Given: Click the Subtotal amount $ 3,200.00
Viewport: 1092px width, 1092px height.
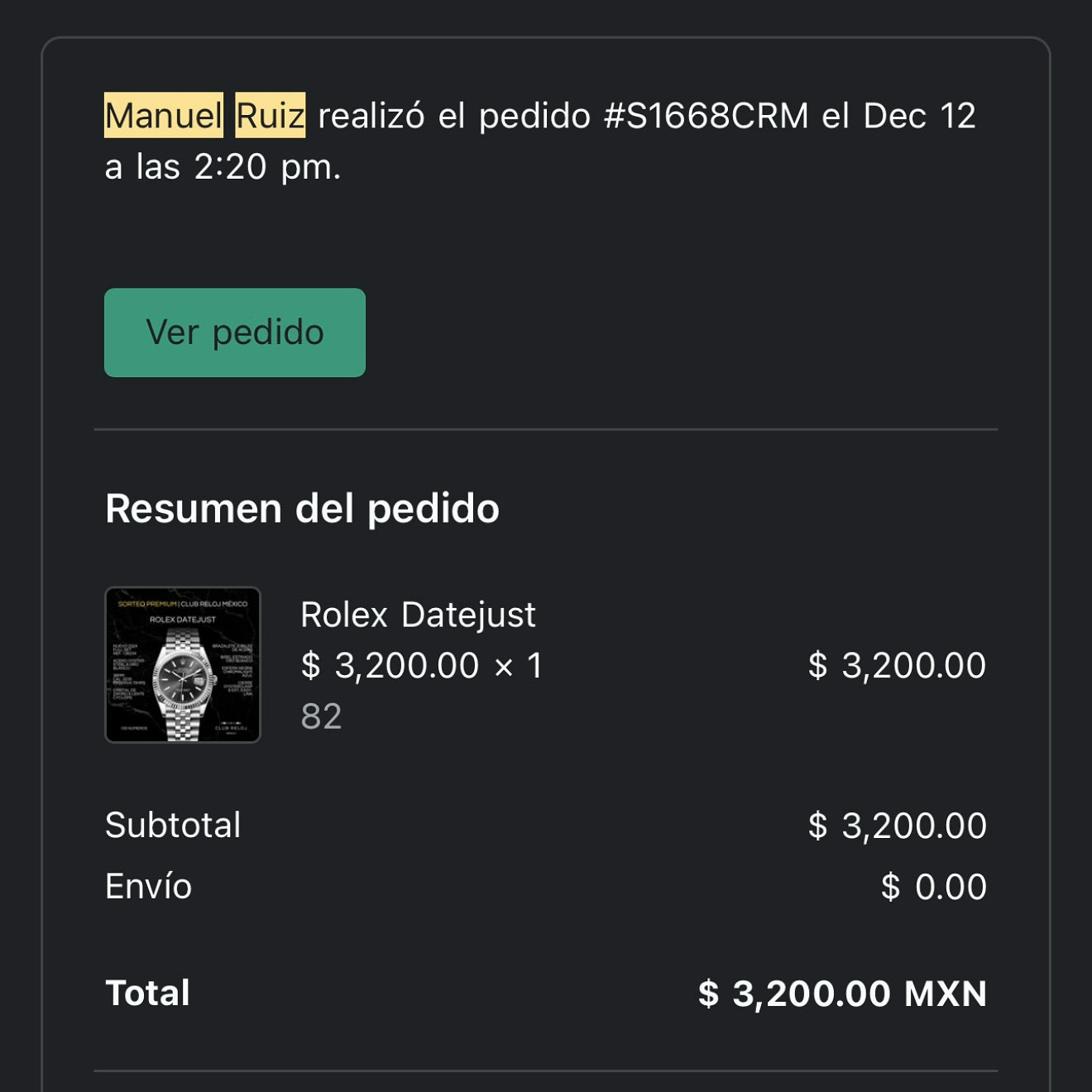Looking at the screenshot, I should pyautogui.click(x=897, y=826).
